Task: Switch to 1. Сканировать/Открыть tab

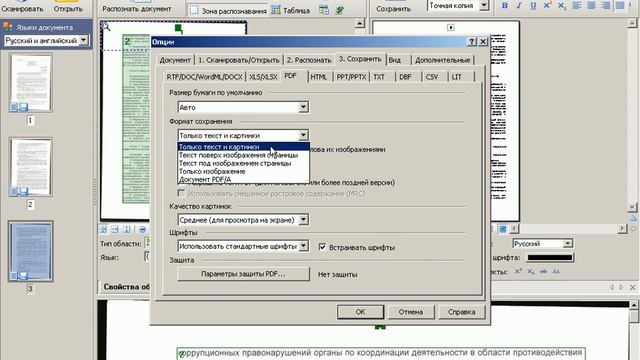Action: pyautogui.click(x=239, y=60)
